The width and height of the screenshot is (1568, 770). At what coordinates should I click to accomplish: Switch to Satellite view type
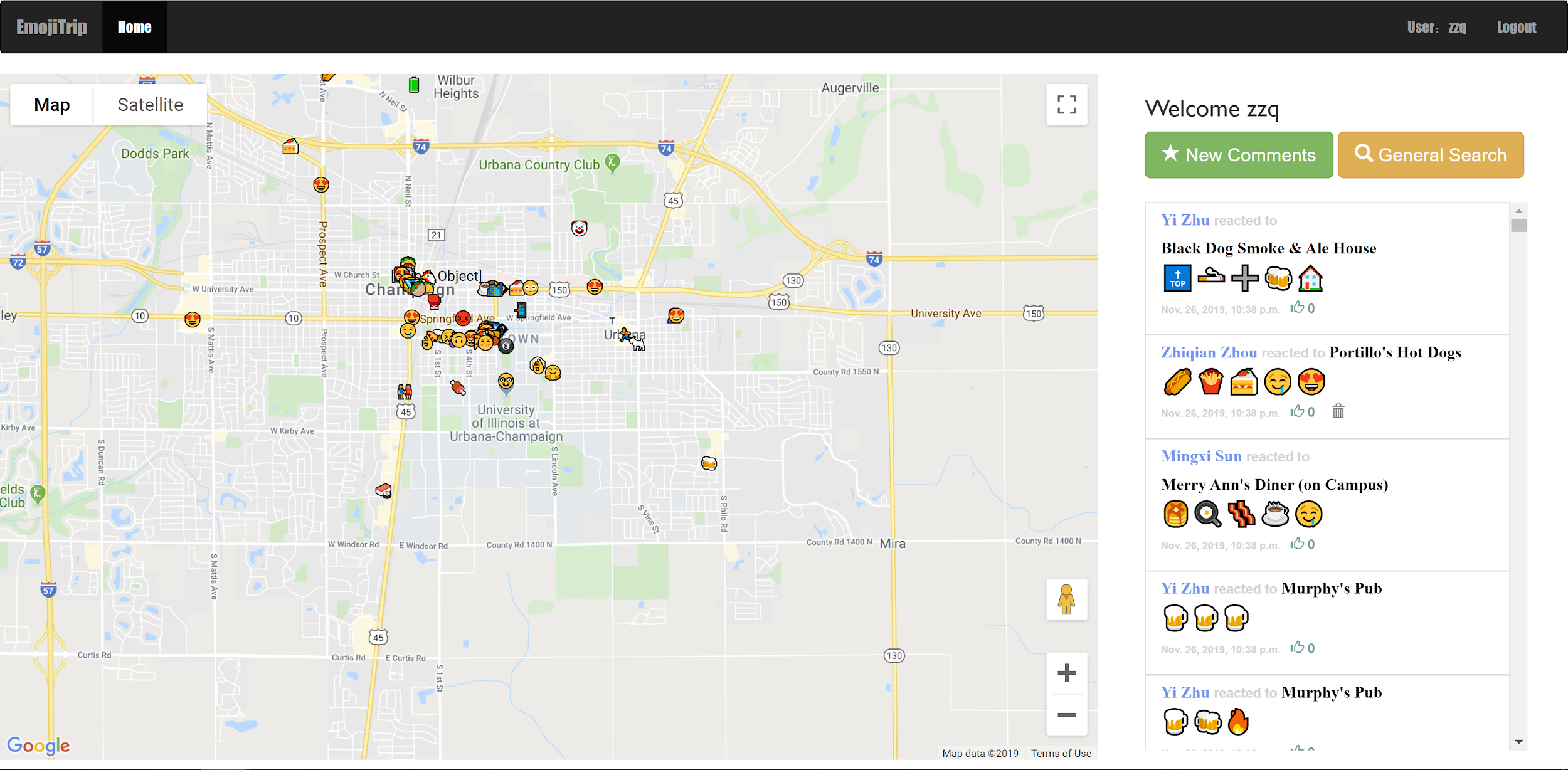click(x=151, y=105)
